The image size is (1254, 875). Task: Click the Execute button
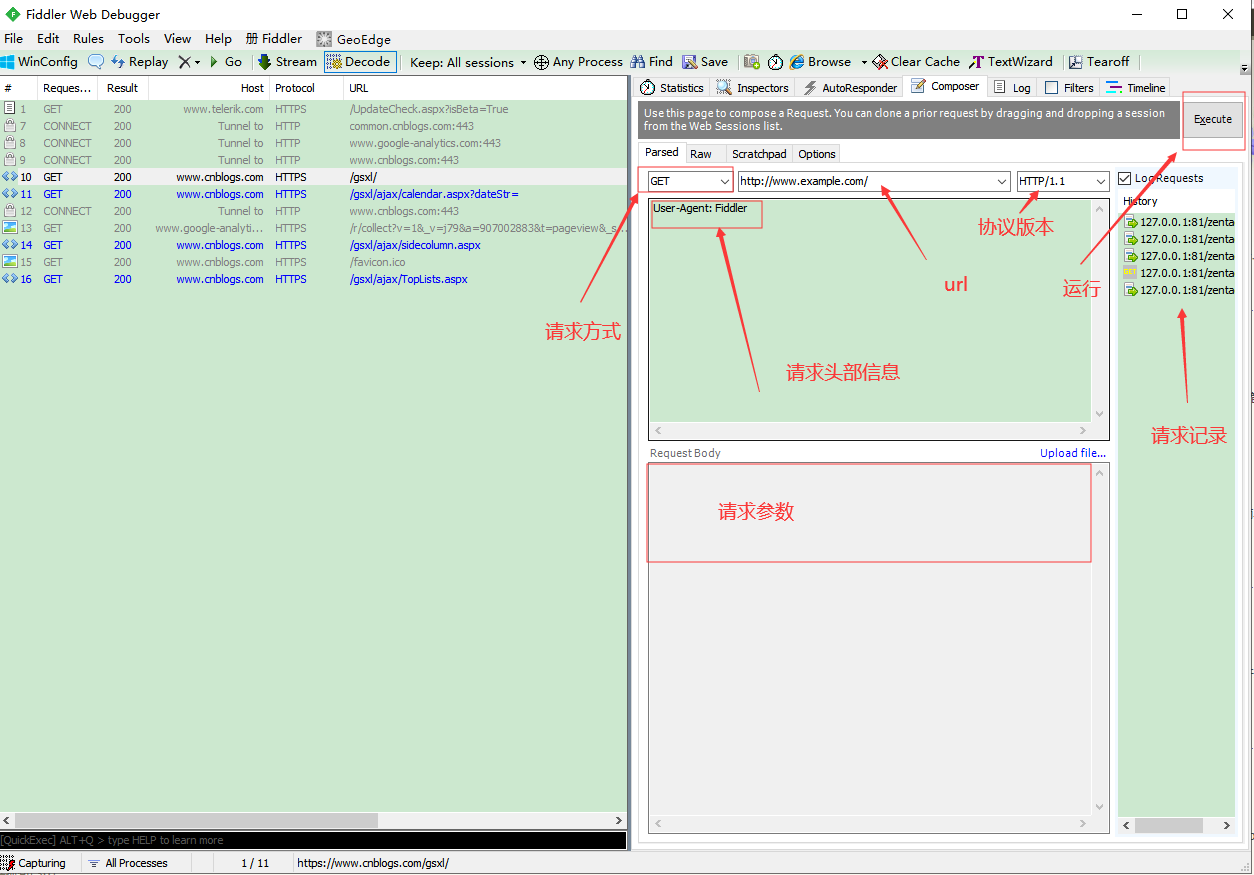click(1213, 119)
